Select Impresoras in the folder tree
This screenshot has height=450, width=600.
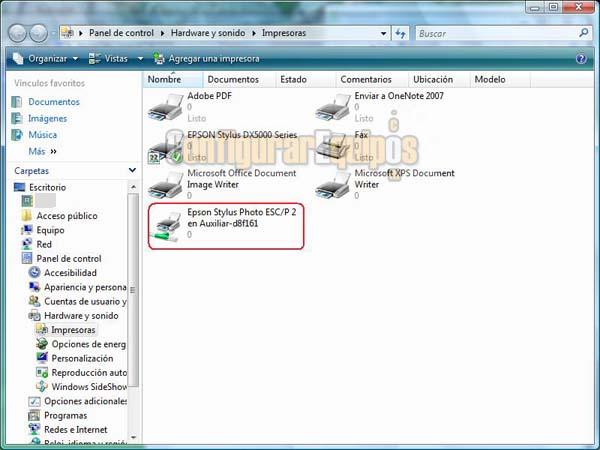tap(73, 329)
